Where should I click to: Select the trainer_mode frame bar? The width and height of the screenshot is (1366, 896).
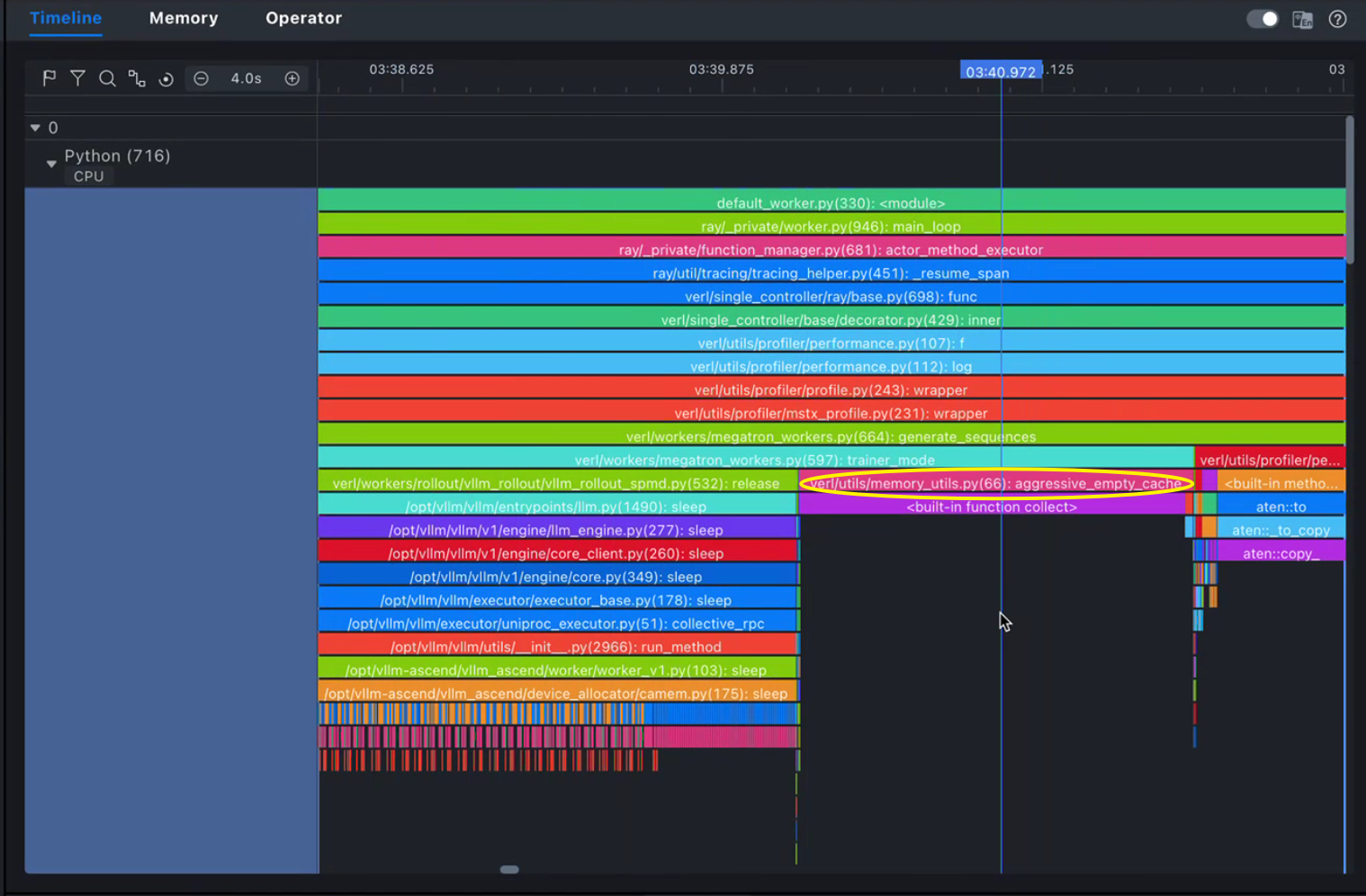[x=756, y=460]
